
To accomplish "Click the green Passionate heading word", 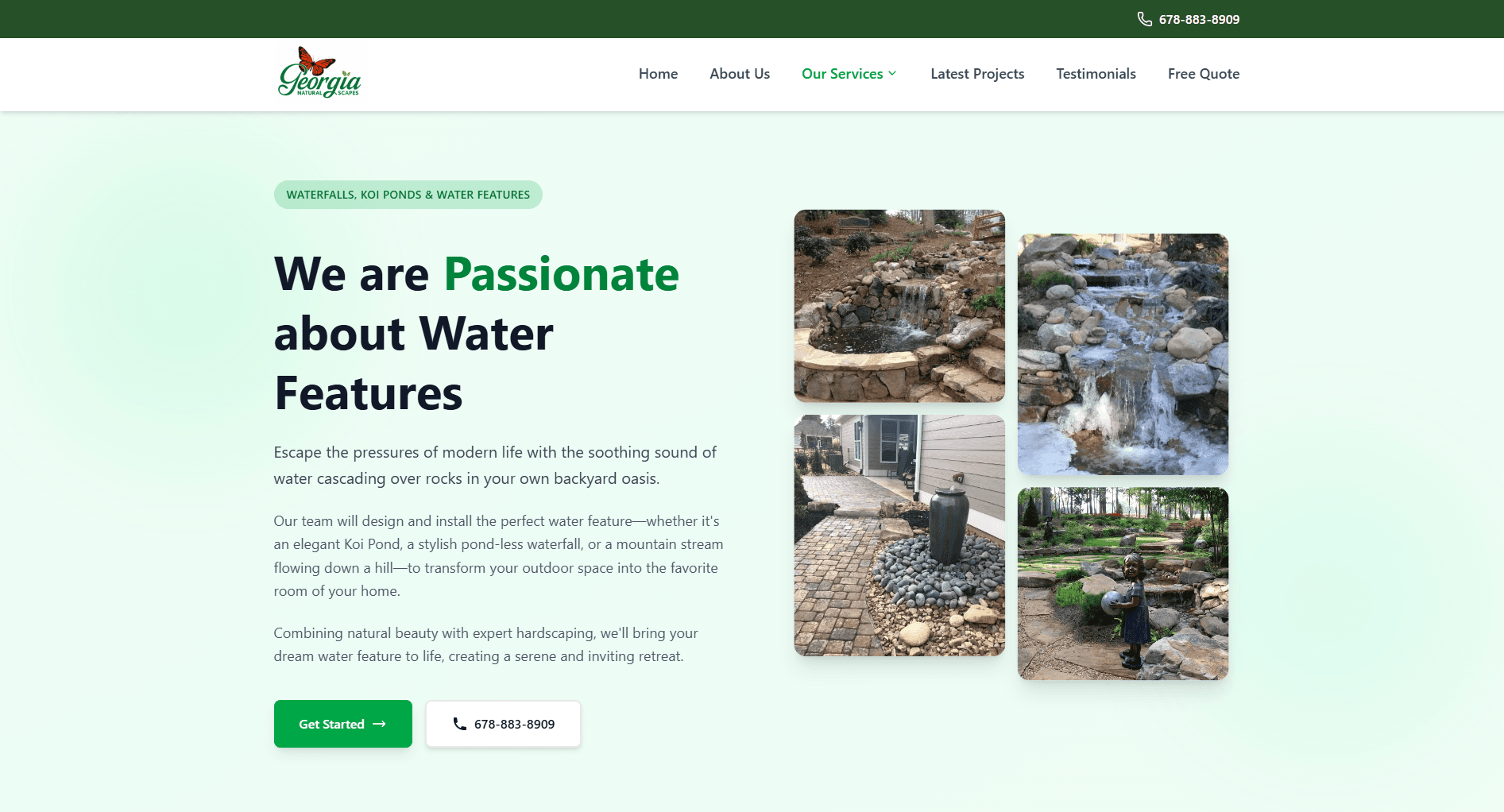I will pos(561,274).
